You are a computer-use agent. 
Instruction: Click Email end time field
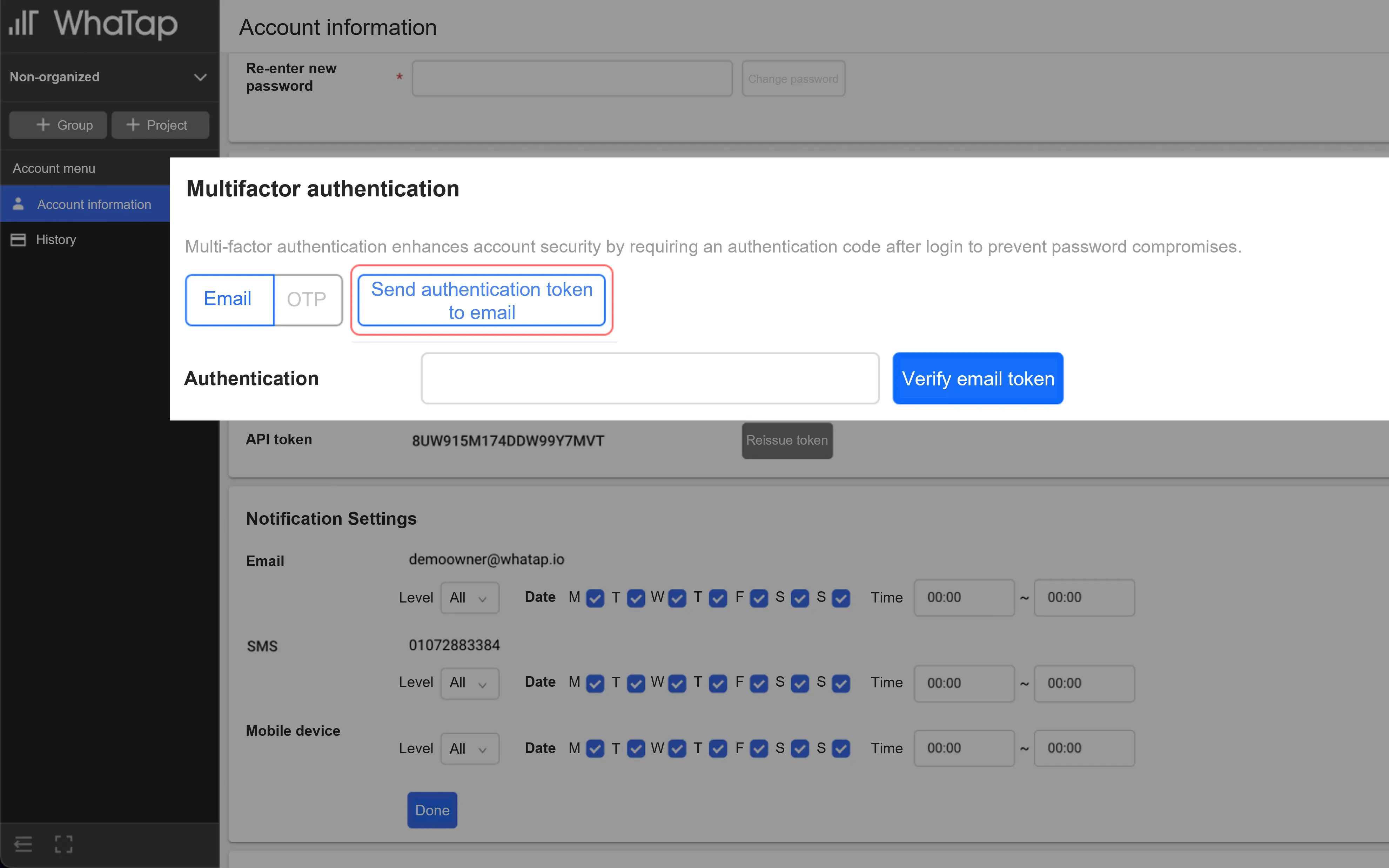pyautogui.click(x=1084, y=598)
